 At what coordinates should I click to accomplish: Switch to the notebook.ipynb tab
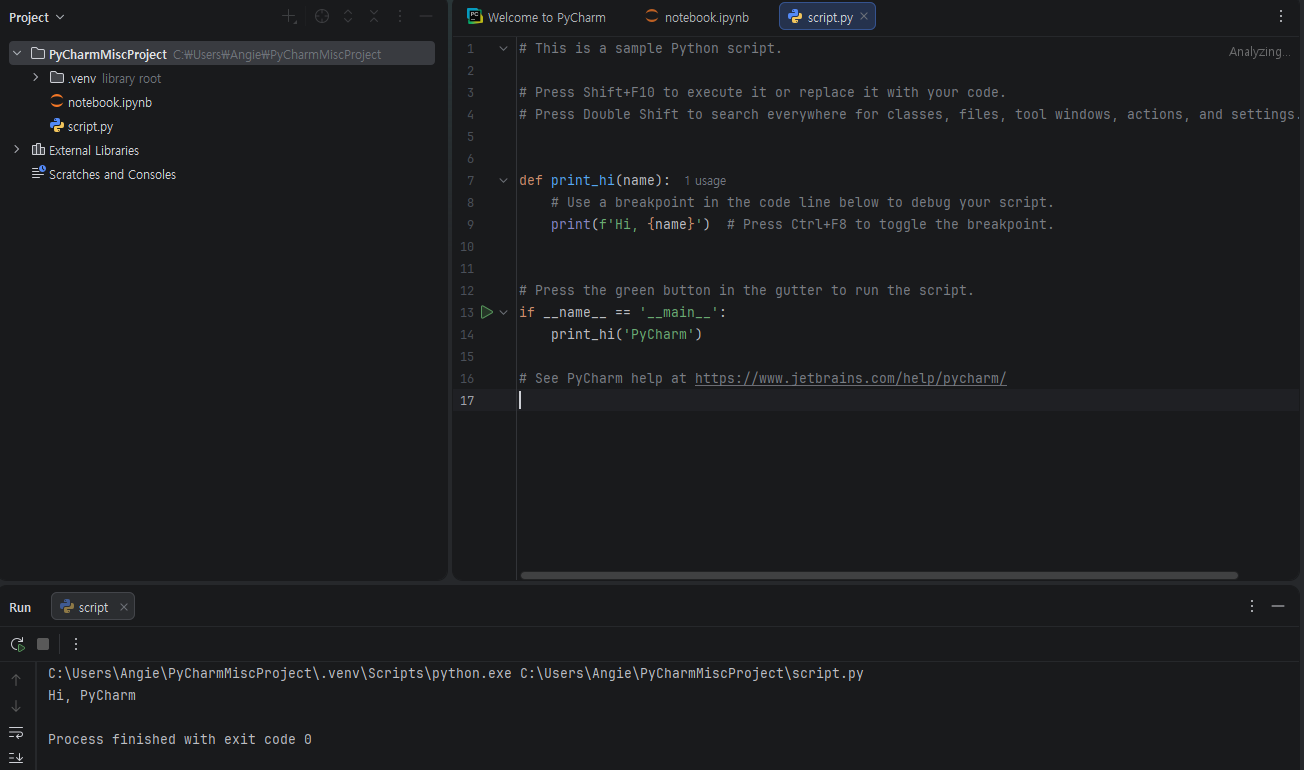[x=697, y=16]
